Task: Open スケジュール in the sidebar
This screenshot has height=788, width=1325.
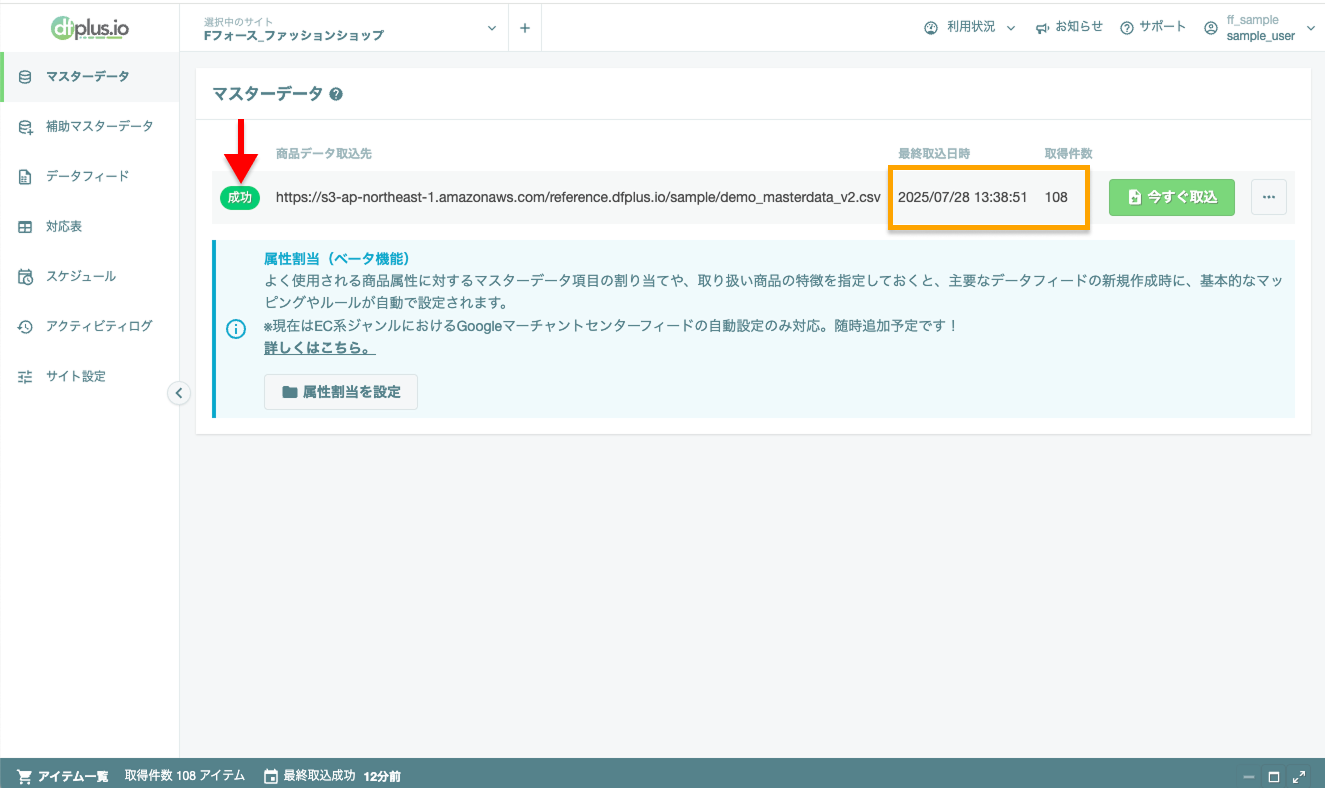Action: [x=90, y=276]
